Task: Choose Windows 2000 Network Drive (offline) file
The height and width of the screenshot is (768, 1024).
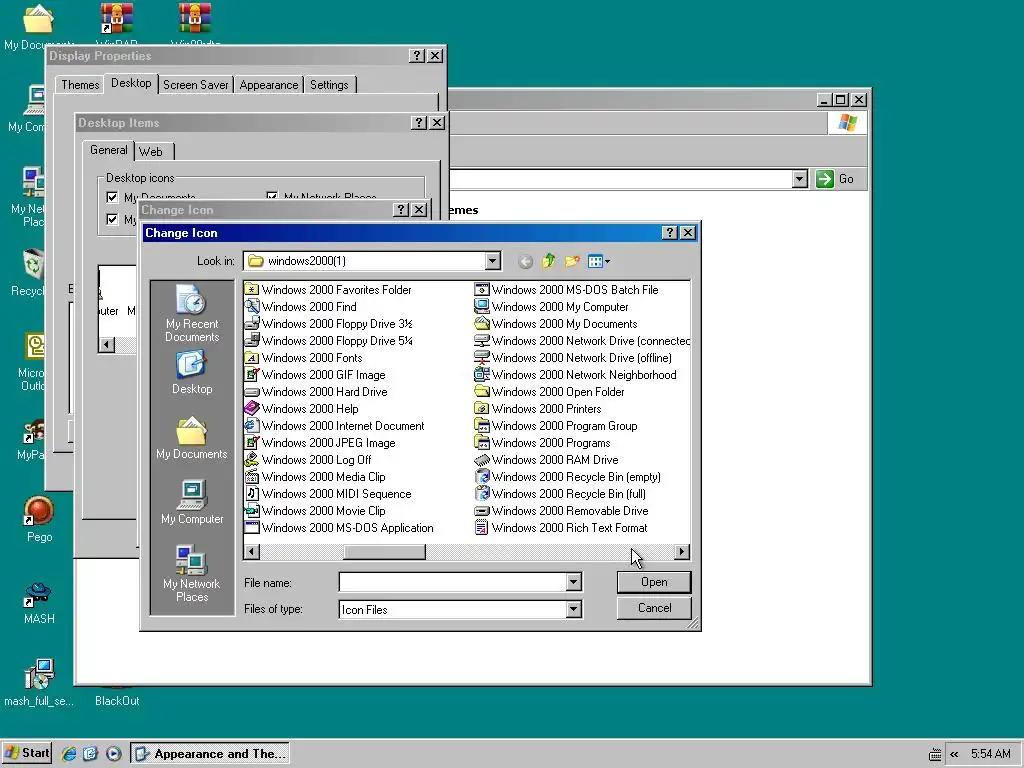Action: [x=573, y=357]
